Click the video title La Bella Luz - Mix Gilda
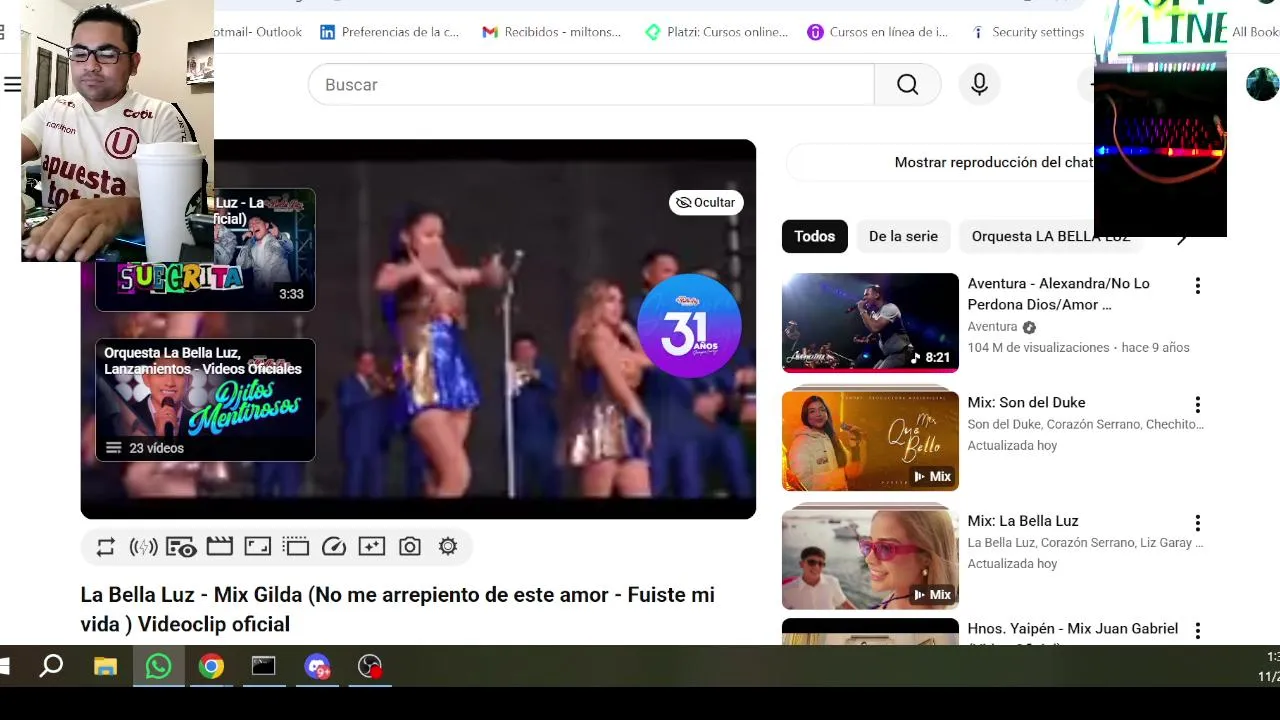1280x720 pixels. pos(397,609)
